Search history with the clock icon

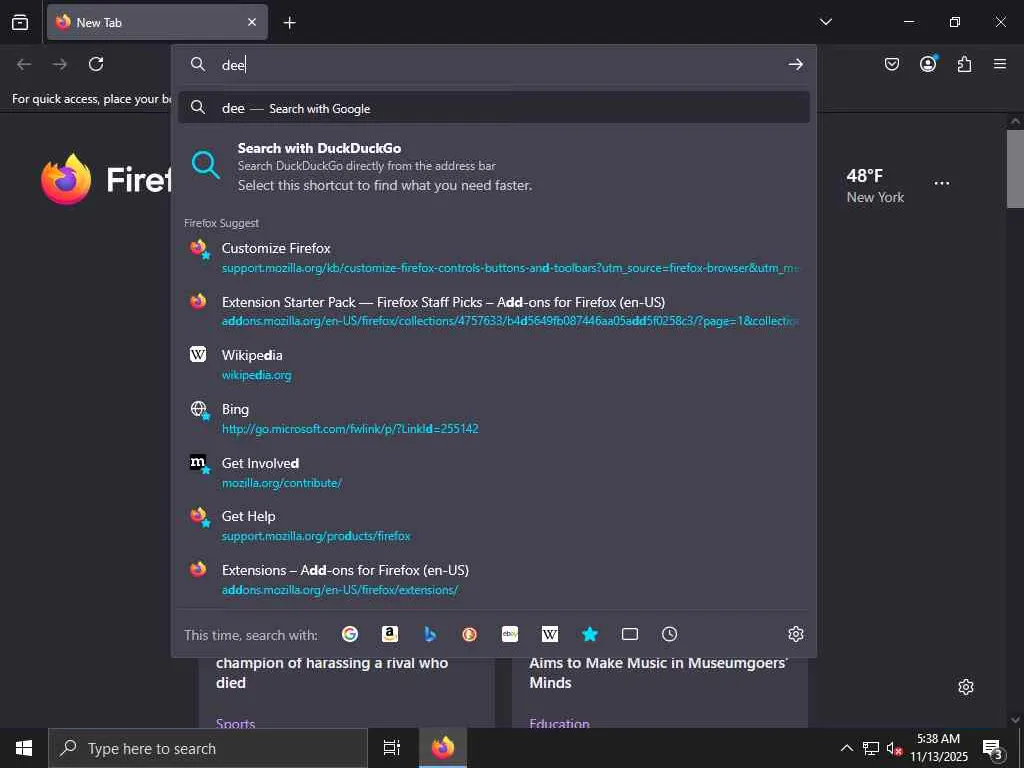point(669,634)
